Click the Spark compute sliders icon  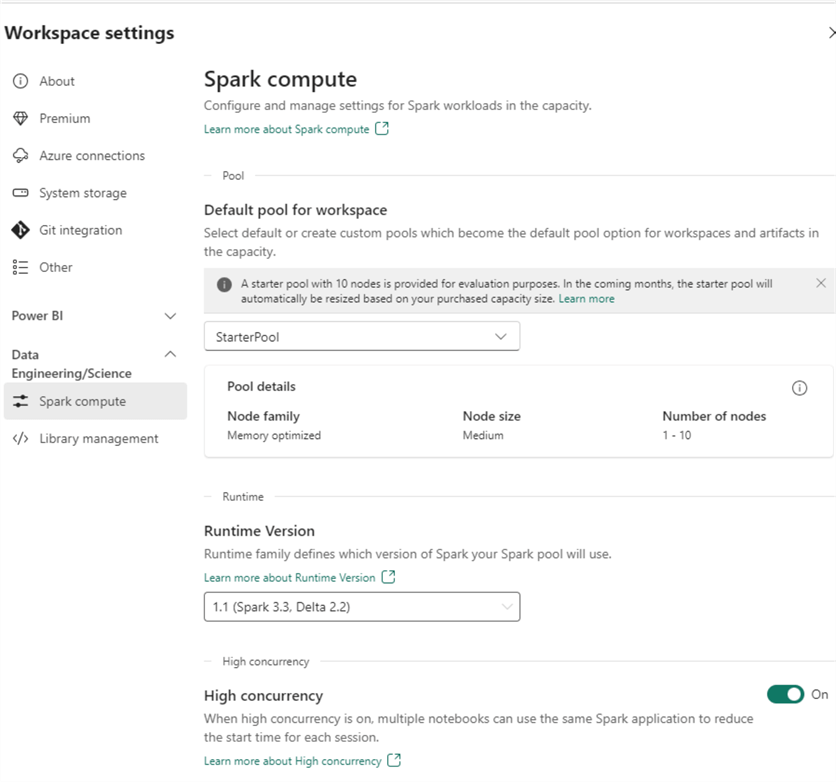tap(20, 401)
